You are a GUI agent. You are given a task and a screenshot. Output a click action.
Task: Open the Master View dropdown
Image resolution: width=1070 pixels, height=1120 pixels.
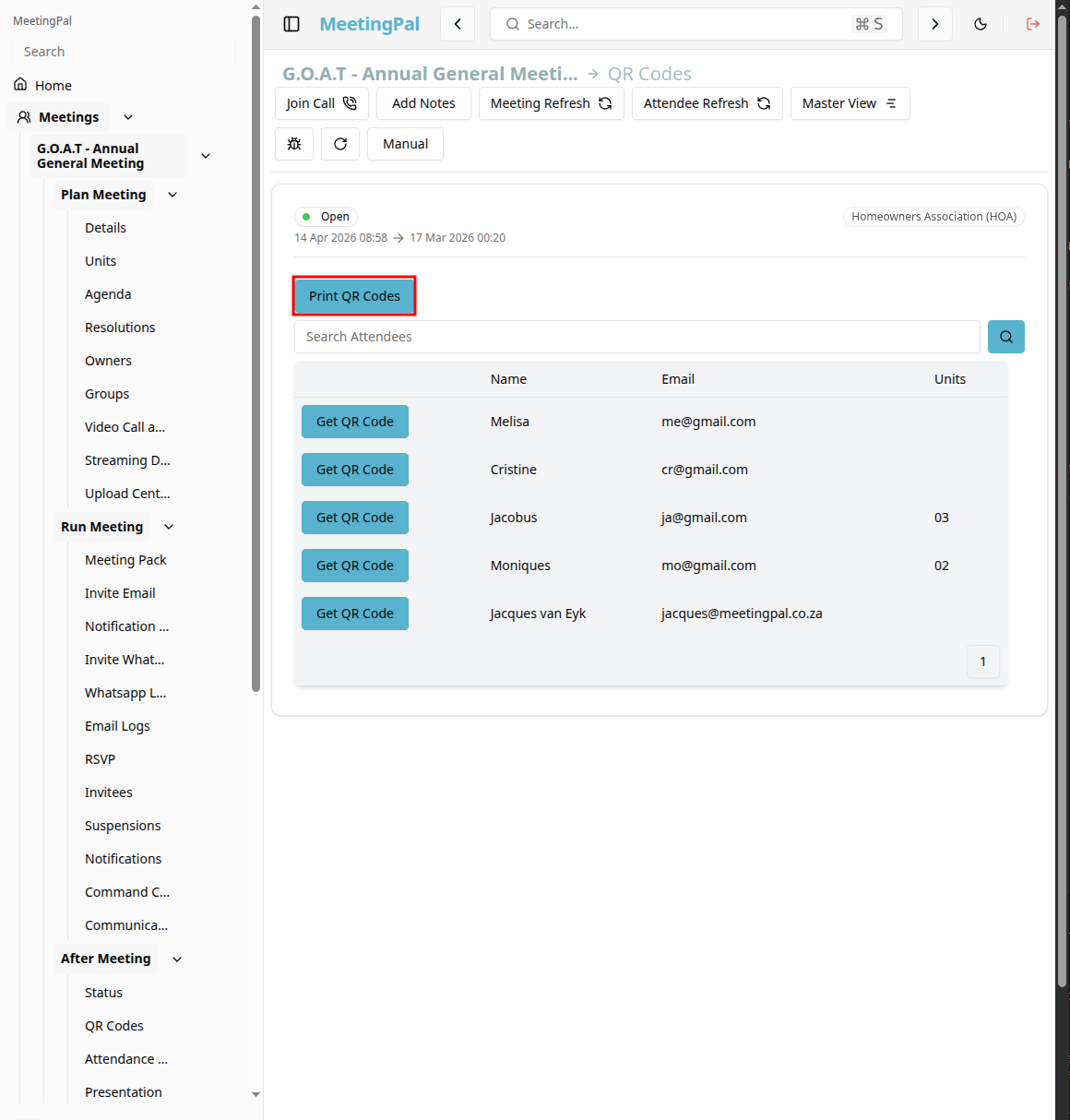tap(850, 103)
